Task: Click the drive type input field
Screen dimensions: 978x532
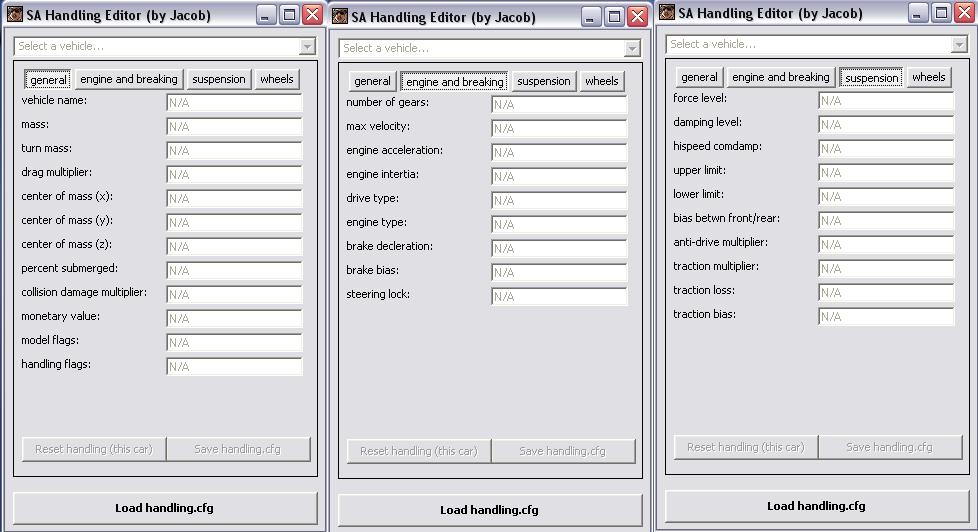Action: point(559,200)
